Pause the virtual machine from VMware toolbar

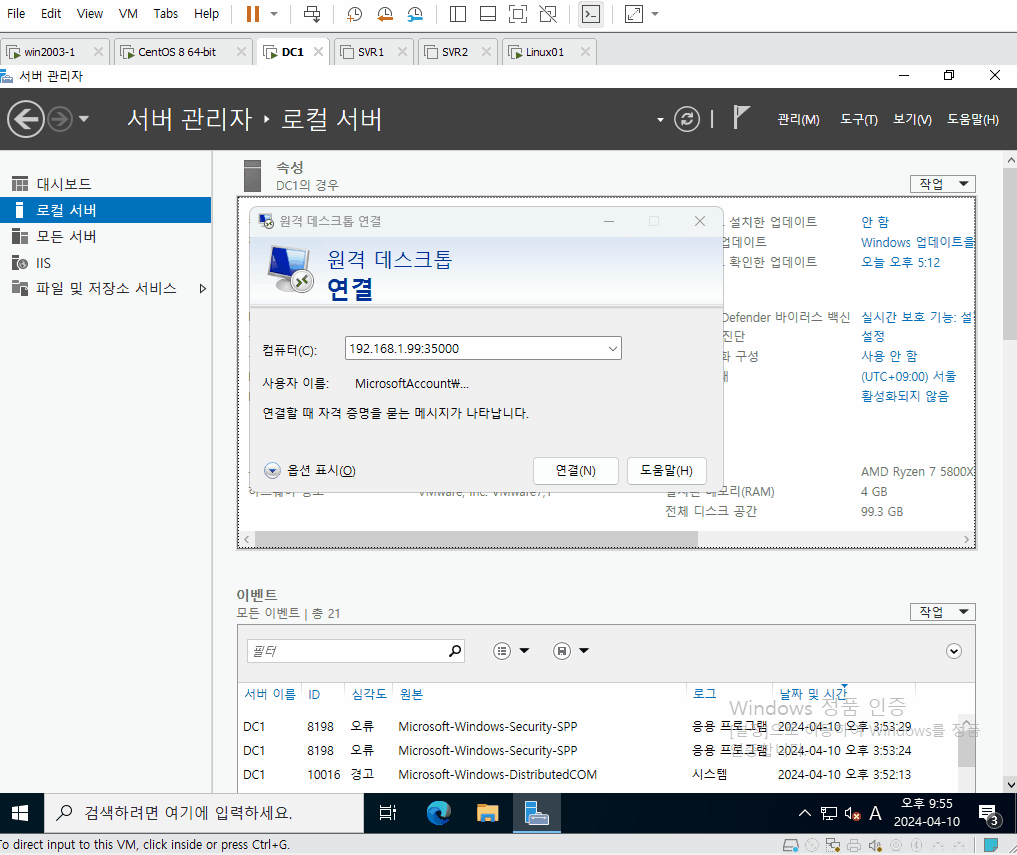tap(253, 14)
